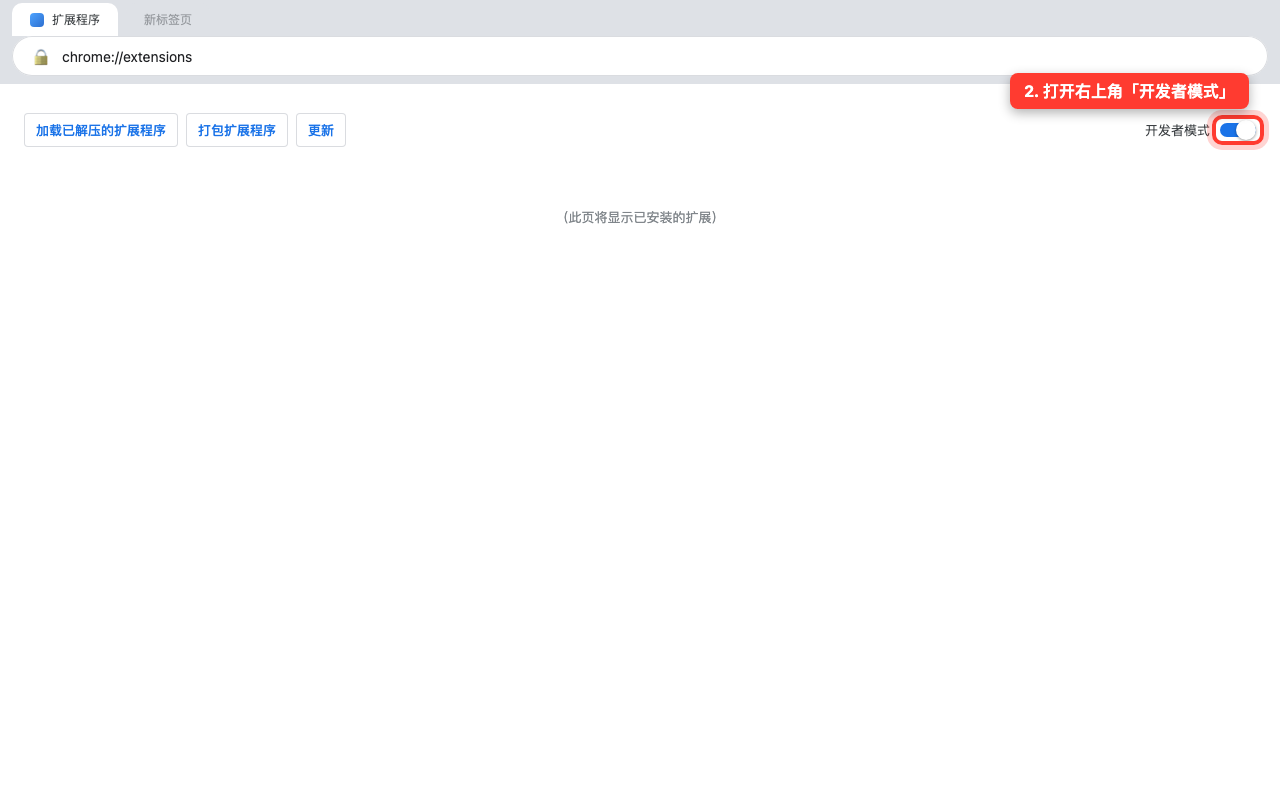Click the 加载已解压的扩展程序 button

(x=101, y=130)
